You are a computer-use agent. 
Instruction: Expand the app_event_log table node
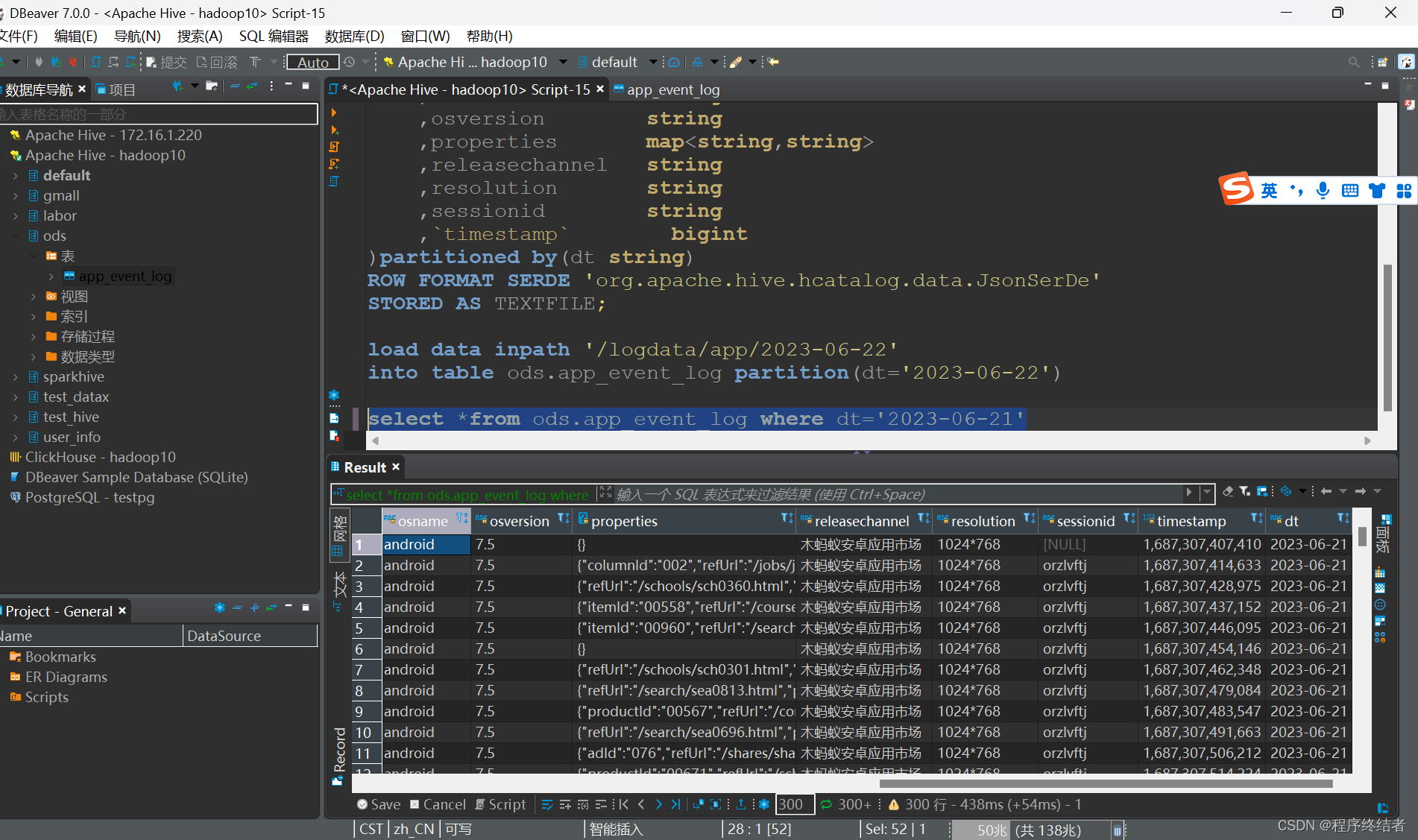pyautogui.click(x=51, y=277)
